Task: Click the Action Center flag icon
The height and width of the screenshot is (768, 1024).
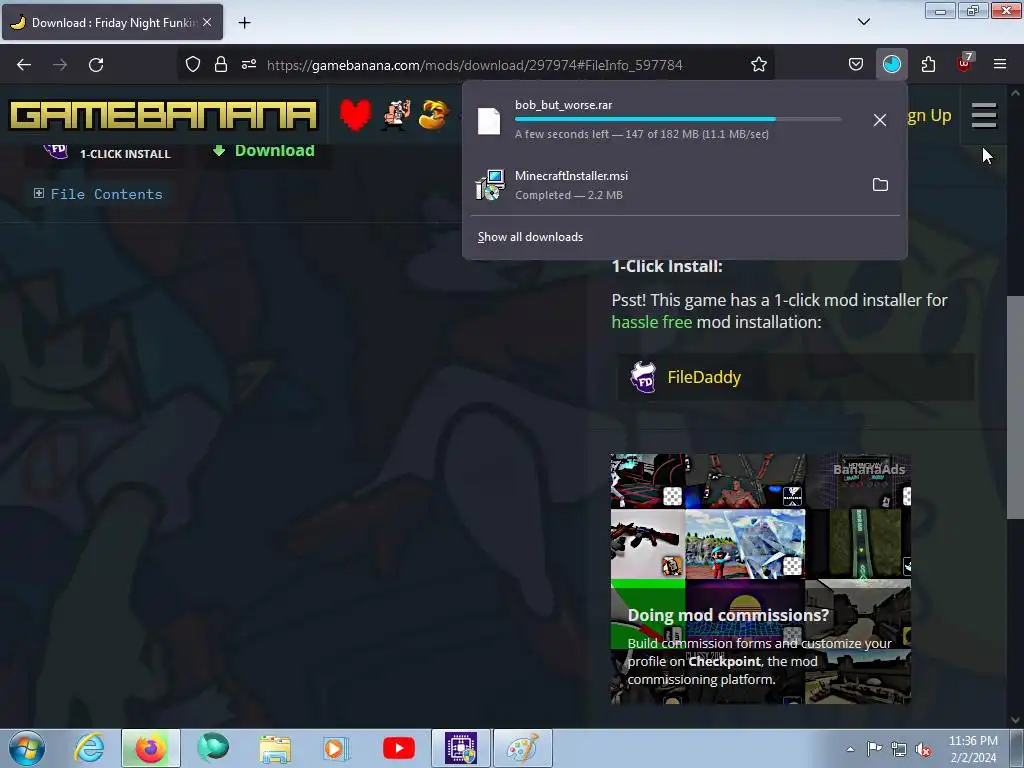Action: 874,749
